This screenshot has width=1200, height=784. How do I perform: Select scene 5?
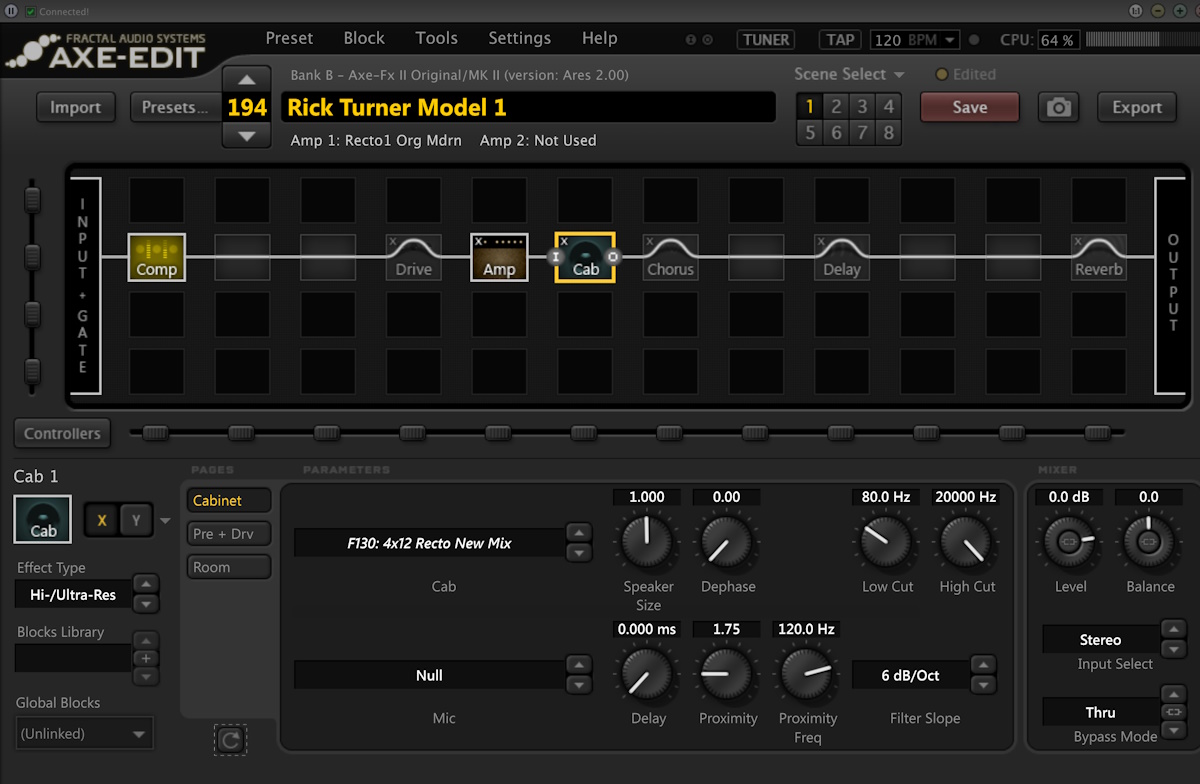pos(810,132)
